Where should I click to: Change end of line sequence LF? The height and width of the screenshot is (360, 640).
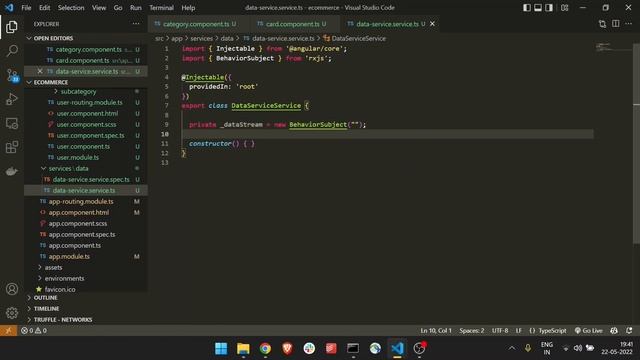pos(518,331)
